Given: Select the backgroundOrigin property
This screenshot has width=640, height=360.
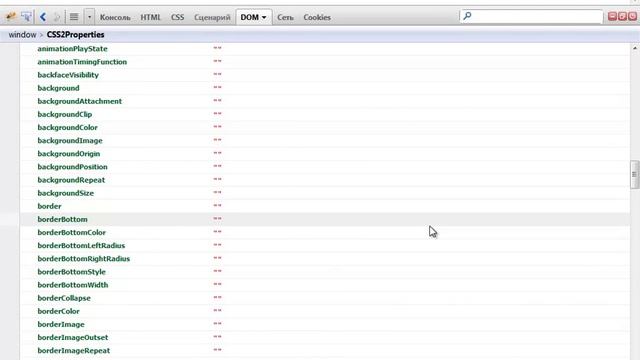Looking at the screenshot, I should 69,153.
